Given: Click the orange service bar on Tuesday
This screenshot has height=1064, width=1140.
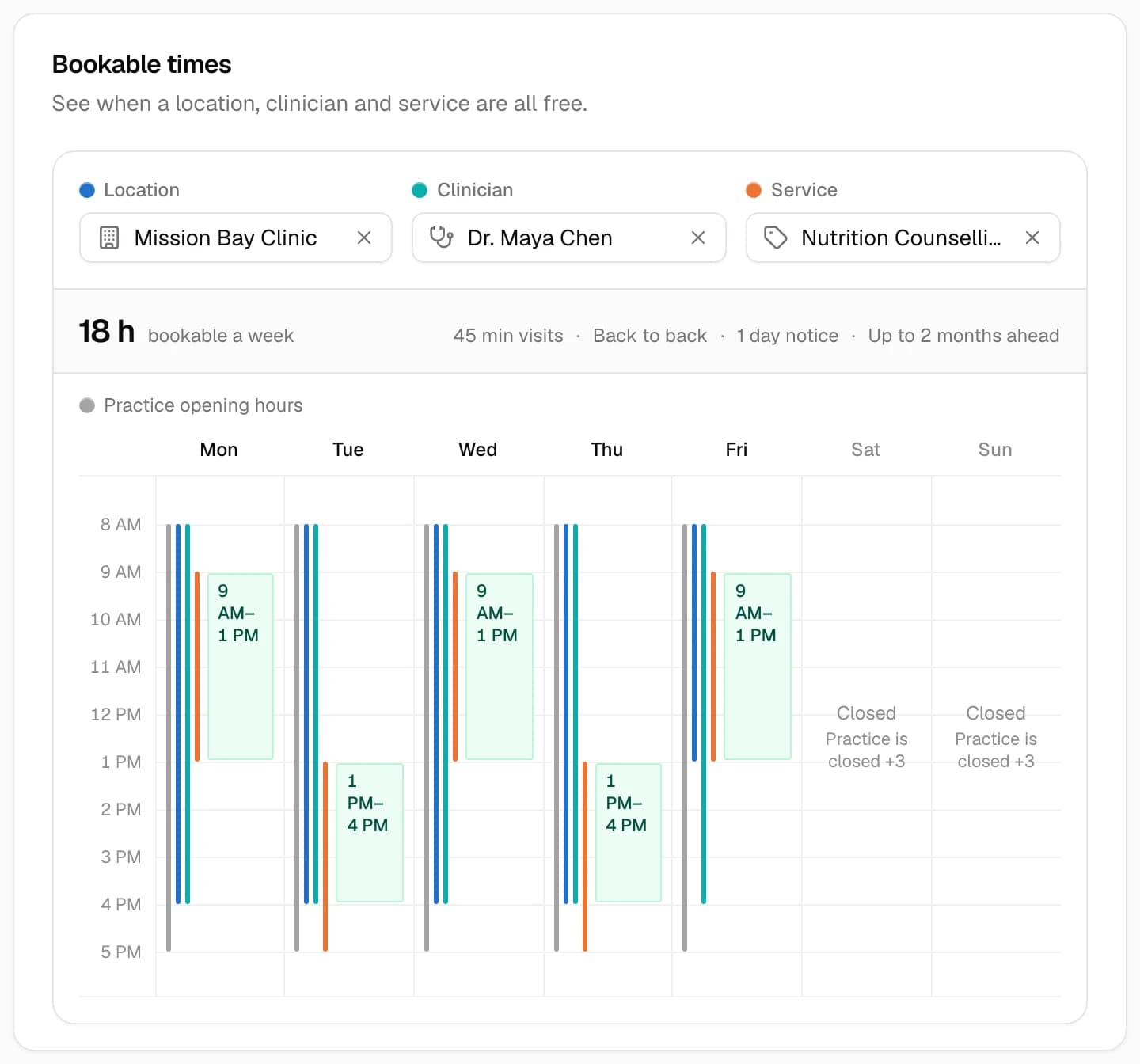Looking at the screenshot, I should (325, 857).
